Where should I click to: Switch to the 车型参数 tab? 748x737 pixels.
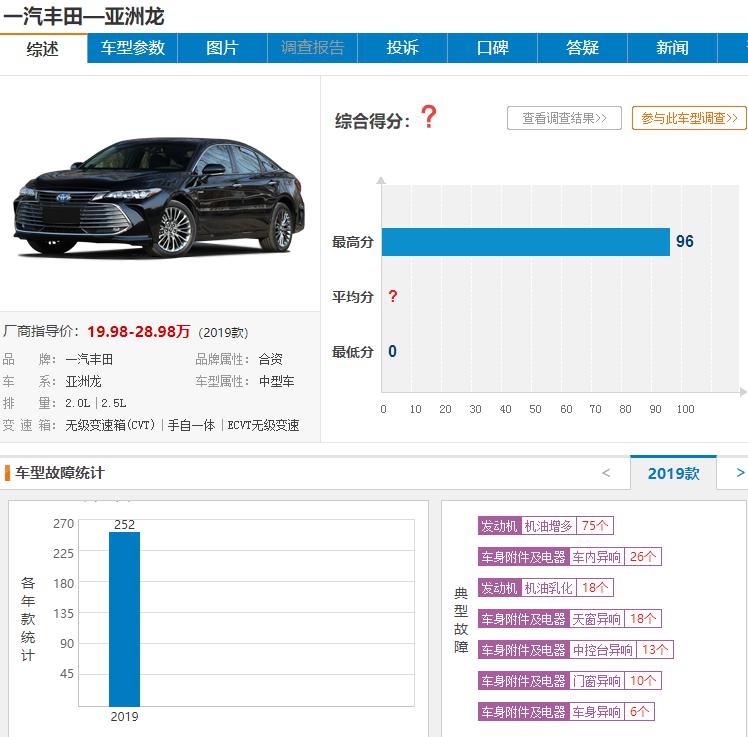[x=132, y=48]
